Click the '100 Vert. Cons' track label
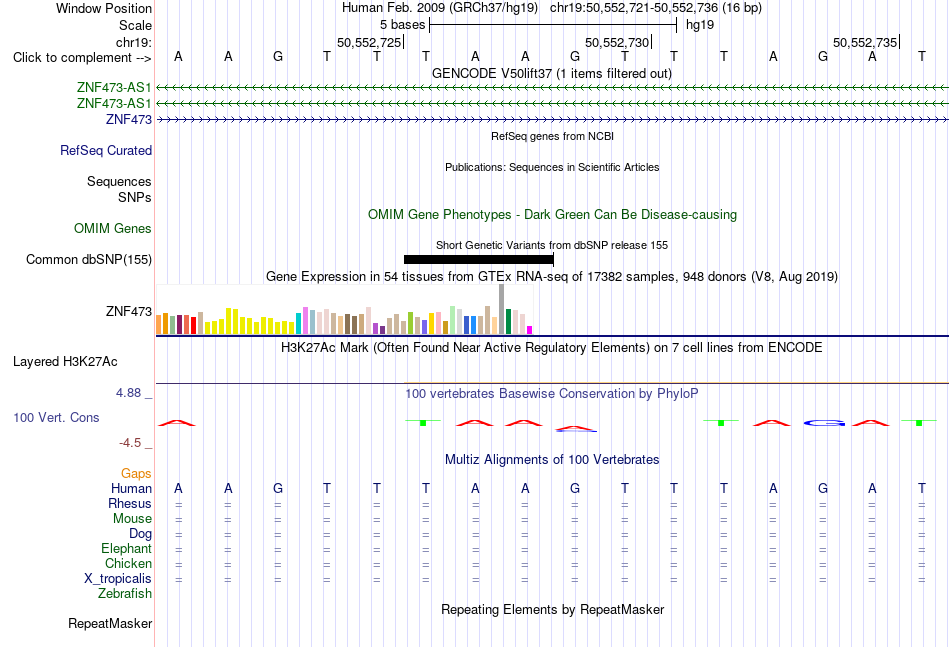This screenshot has width=950, height=647. point(56,417)
